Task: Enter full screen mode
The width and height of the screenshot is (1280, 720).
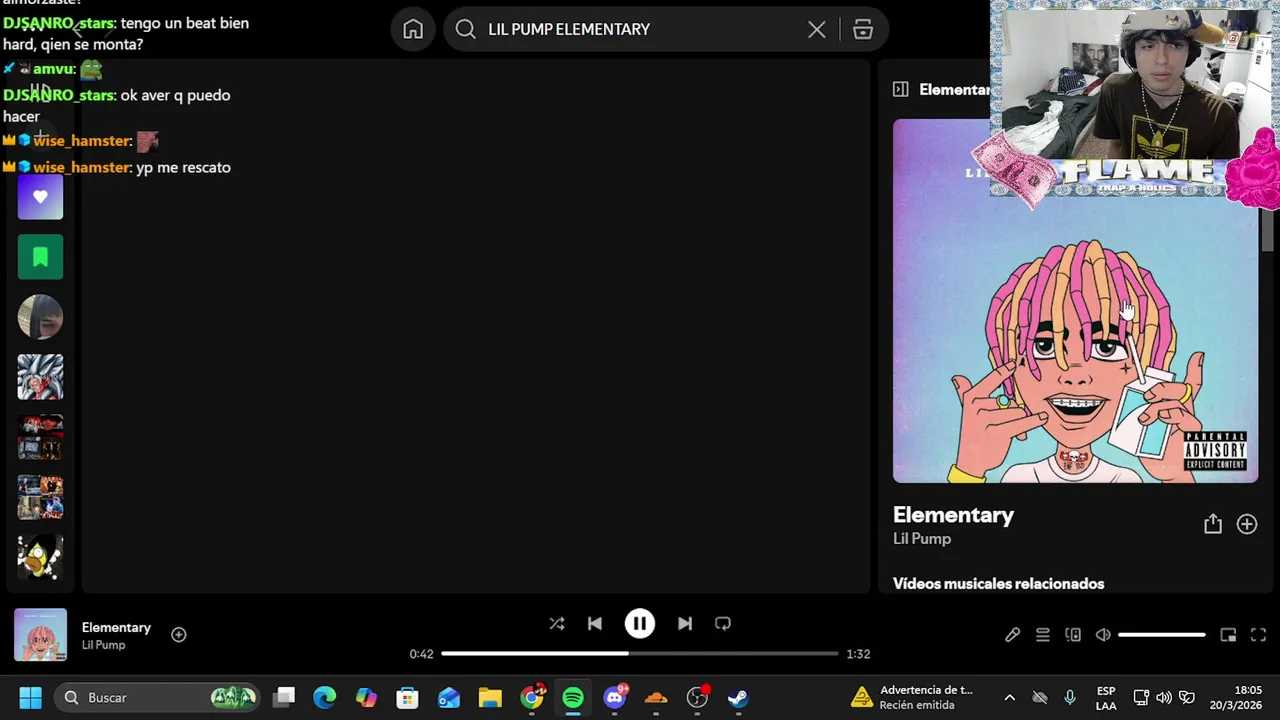Action: click(1259, 635)
